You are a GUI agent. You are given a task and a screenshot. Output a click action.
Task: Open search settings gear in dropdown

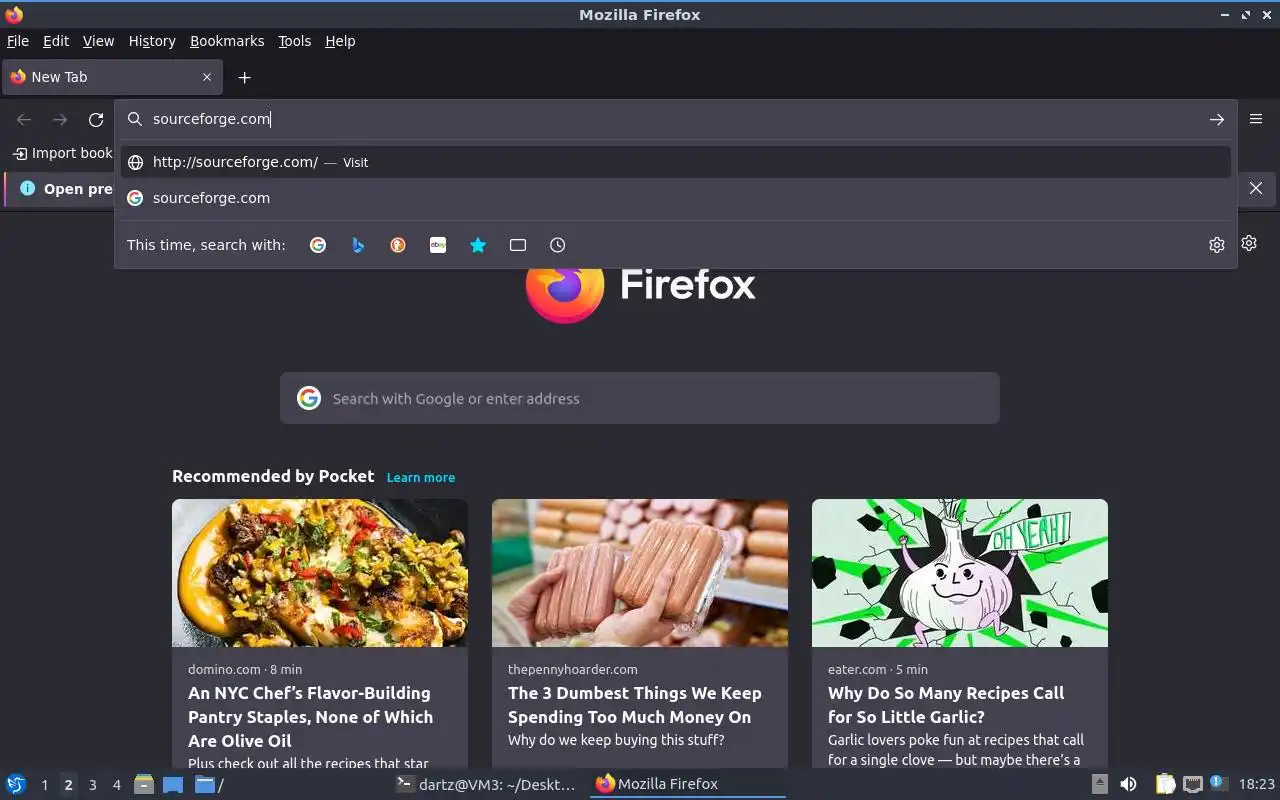point(1216,245)
